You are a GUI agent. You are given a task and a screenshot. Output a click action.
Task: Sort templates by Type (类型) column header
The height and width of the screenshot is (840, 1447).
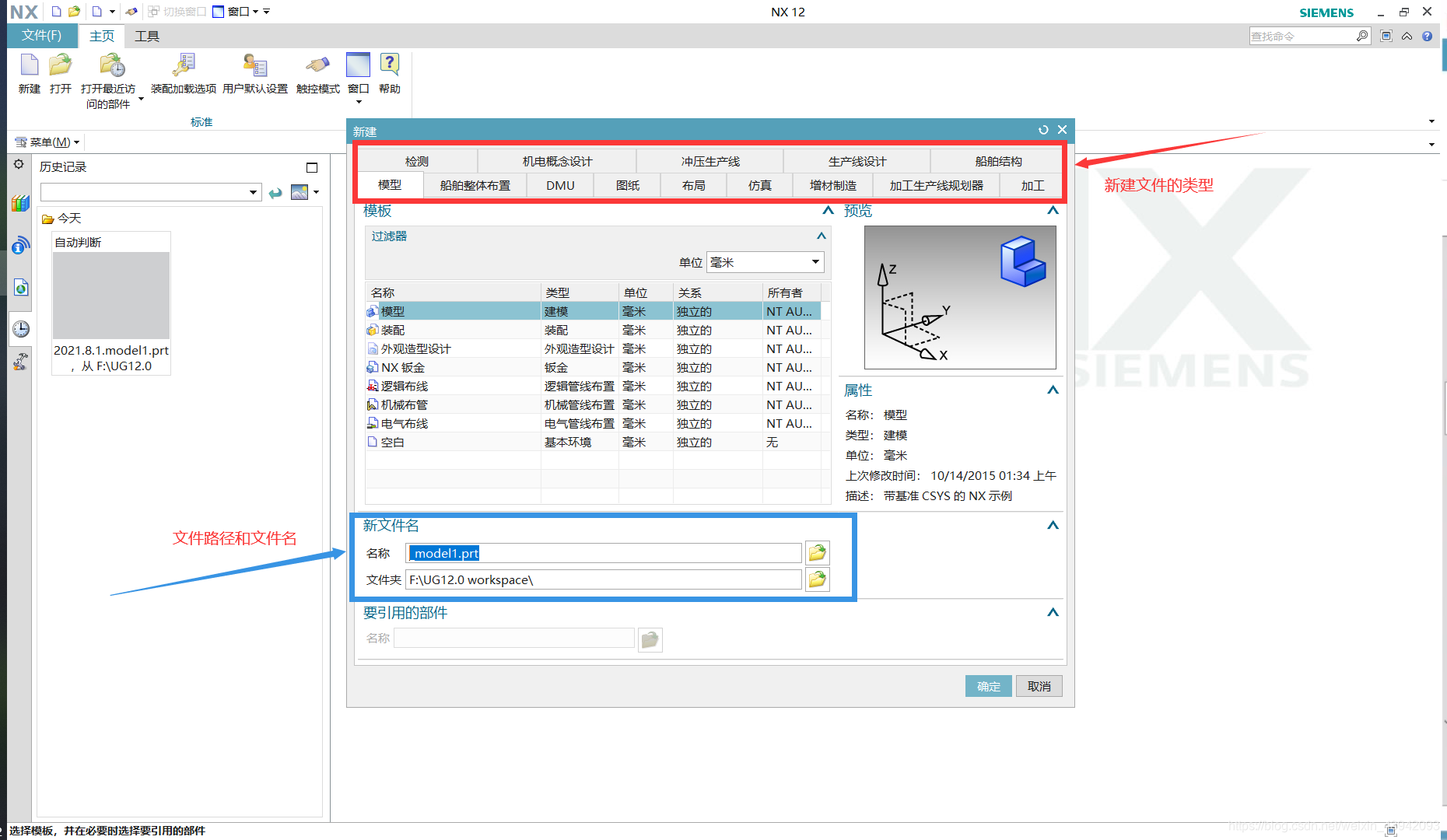(580, 292)
